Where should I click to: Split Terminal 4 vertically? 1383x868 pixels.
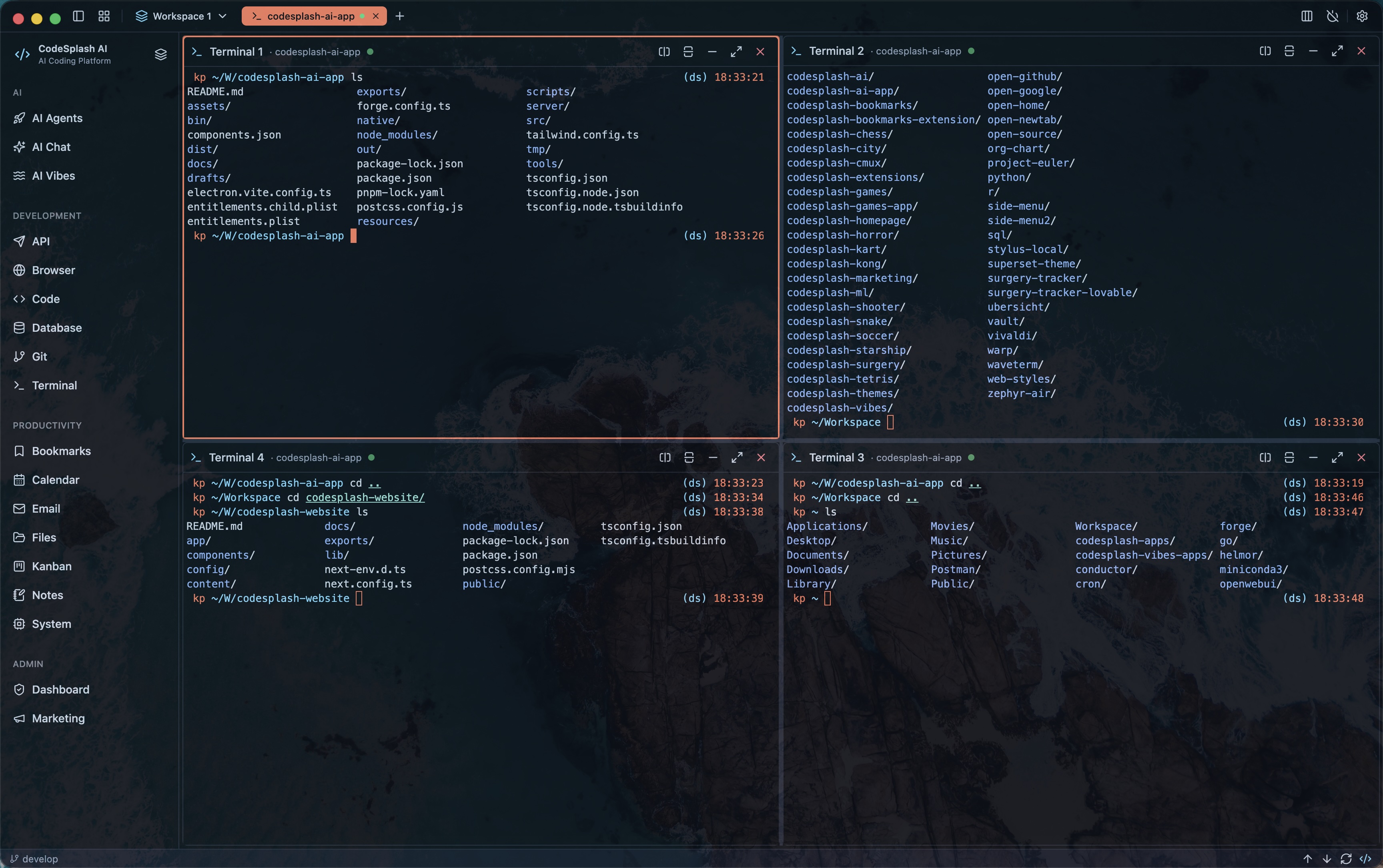pos(665,457)
